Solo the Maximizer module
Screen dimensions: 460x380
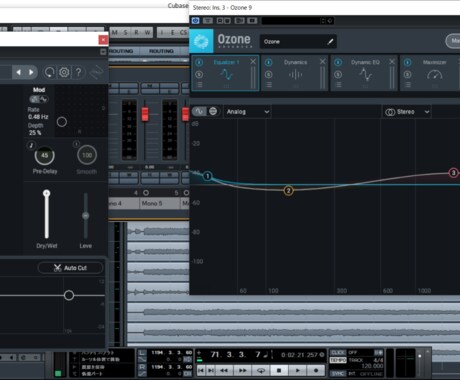coord(407,74)
